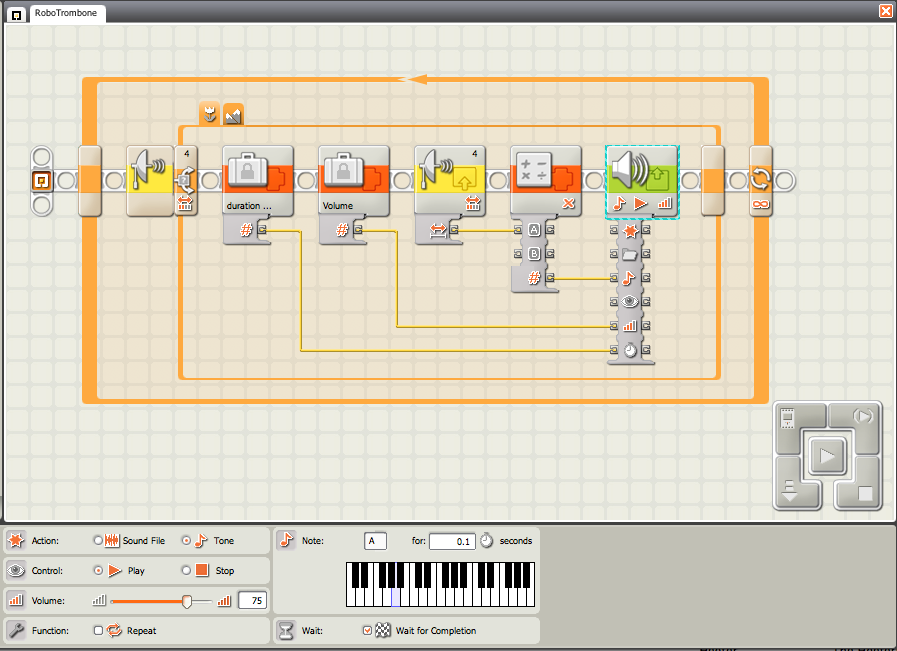Choose the Sound File action radio button
The width and height of the screenshot is (897, 651).
(x=98, y=541)
